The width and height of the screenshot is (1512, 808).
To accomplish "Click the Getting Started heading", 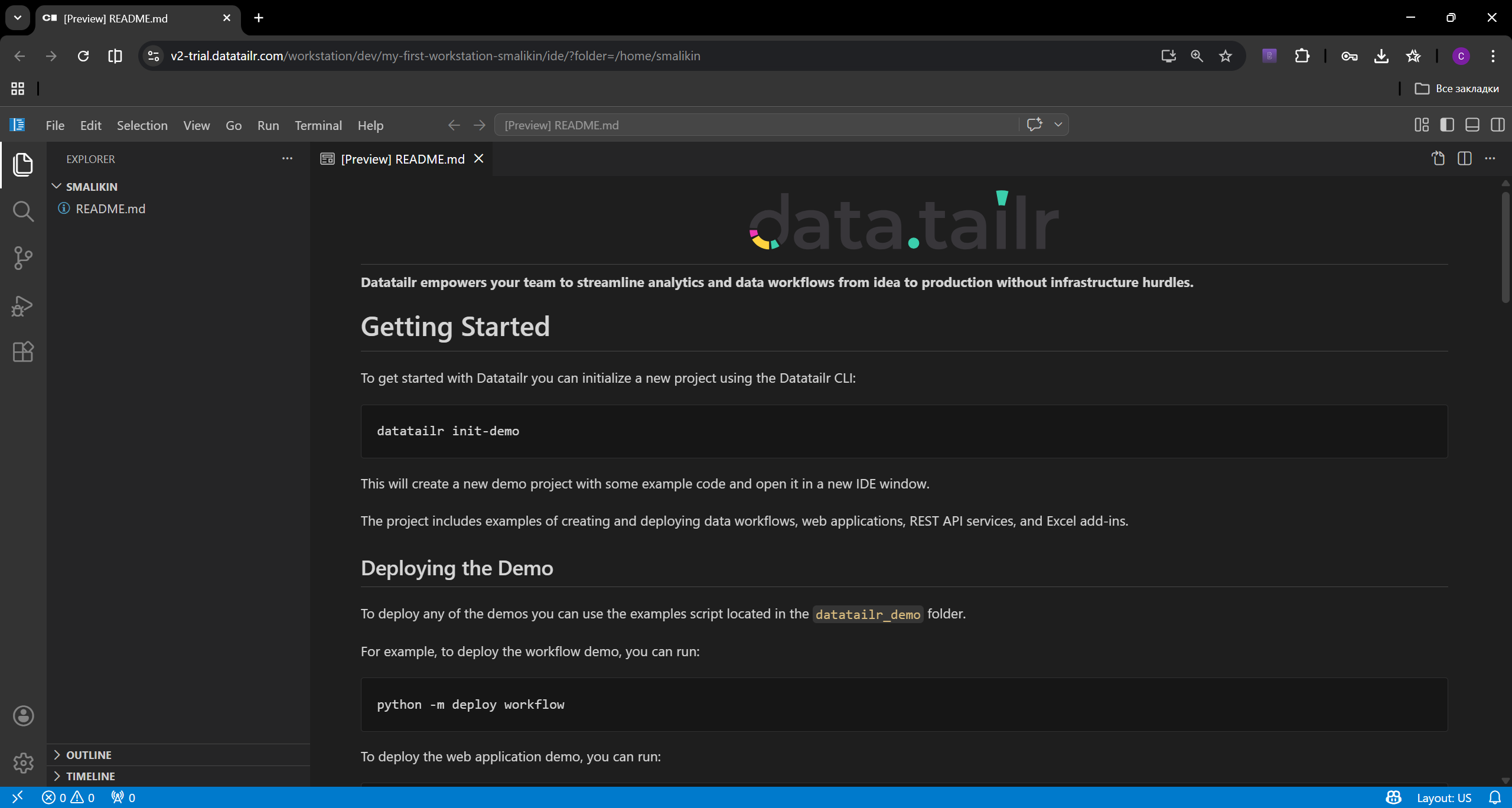I will 455,327.
